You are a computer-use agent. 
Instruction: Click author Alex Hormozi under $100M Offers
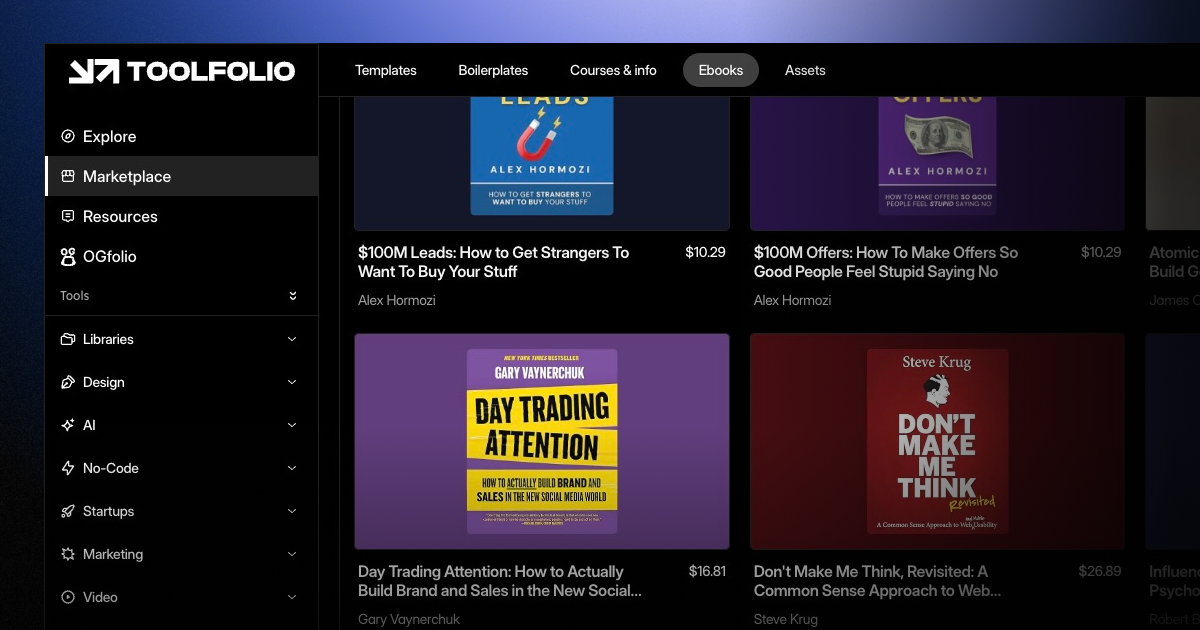[x=792, y=300]
